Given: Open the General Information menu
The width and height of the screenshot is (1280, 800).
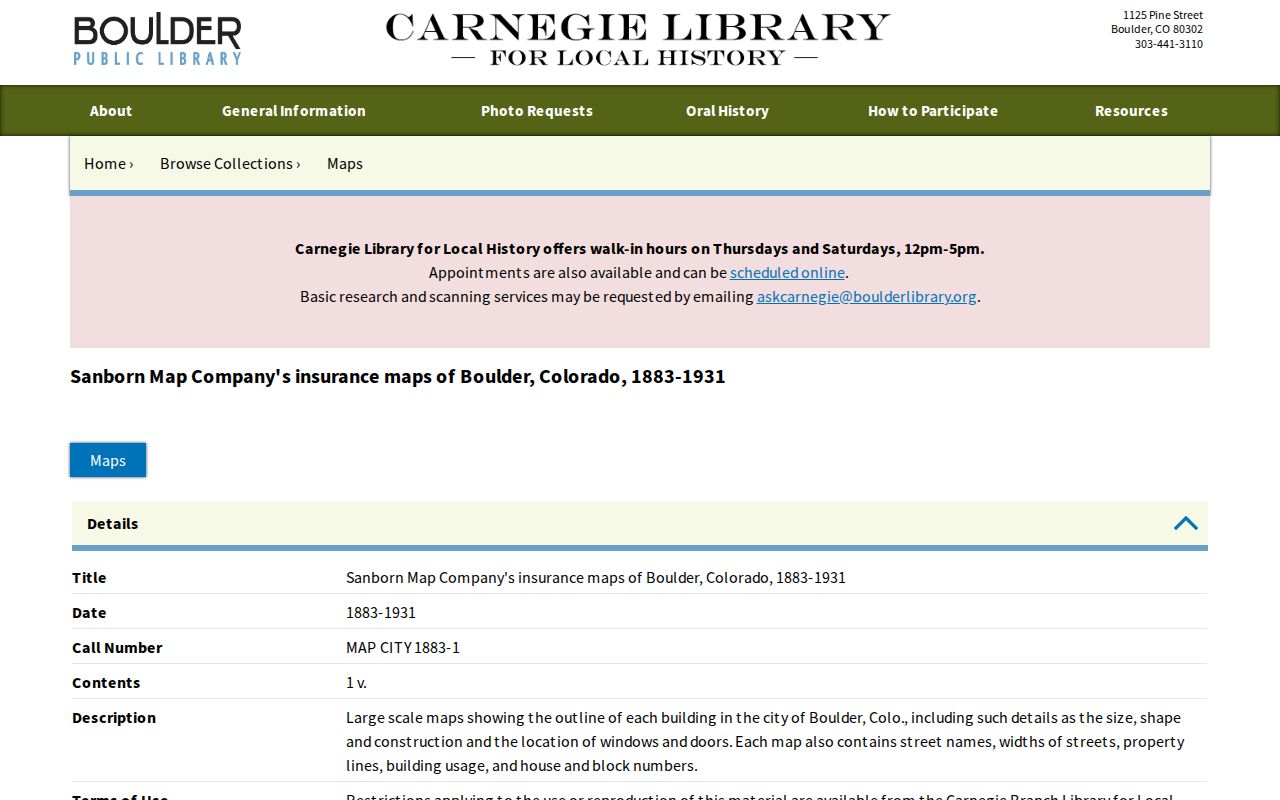Looking at the screenshot, I should (294, 111).
